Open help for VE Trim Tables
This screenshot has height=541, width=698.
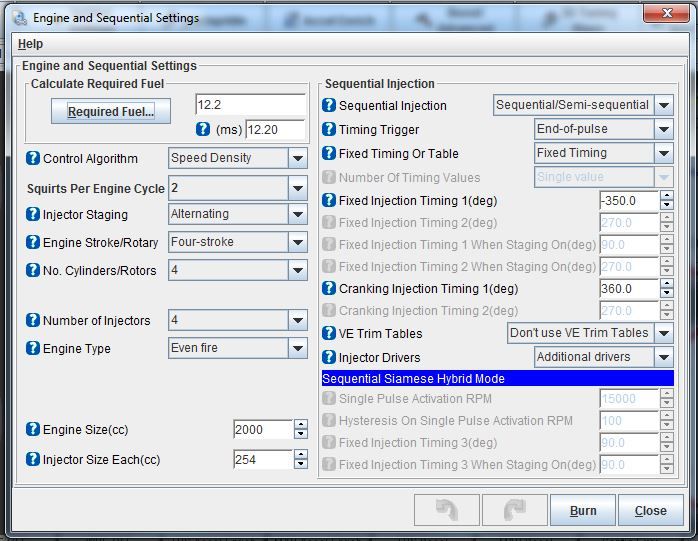click(x=329, y=333)
